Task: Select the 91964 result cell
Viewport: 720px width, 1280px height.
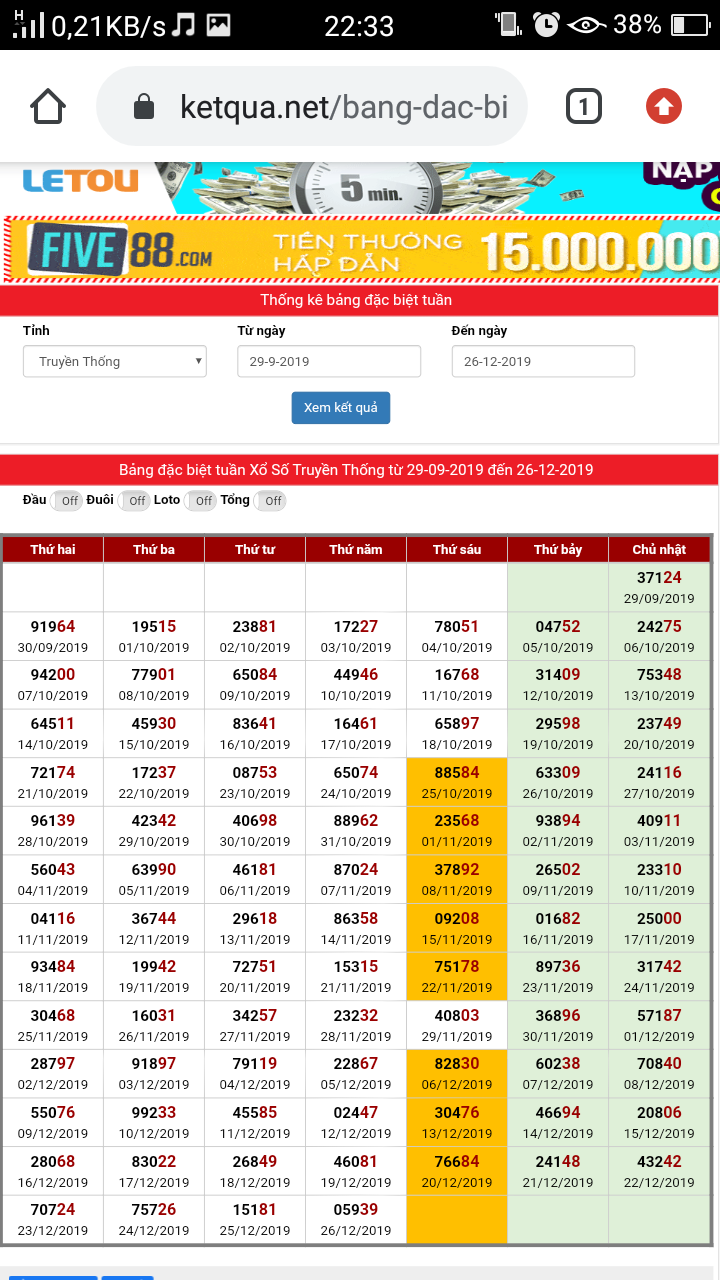Action: click(53, 636)
